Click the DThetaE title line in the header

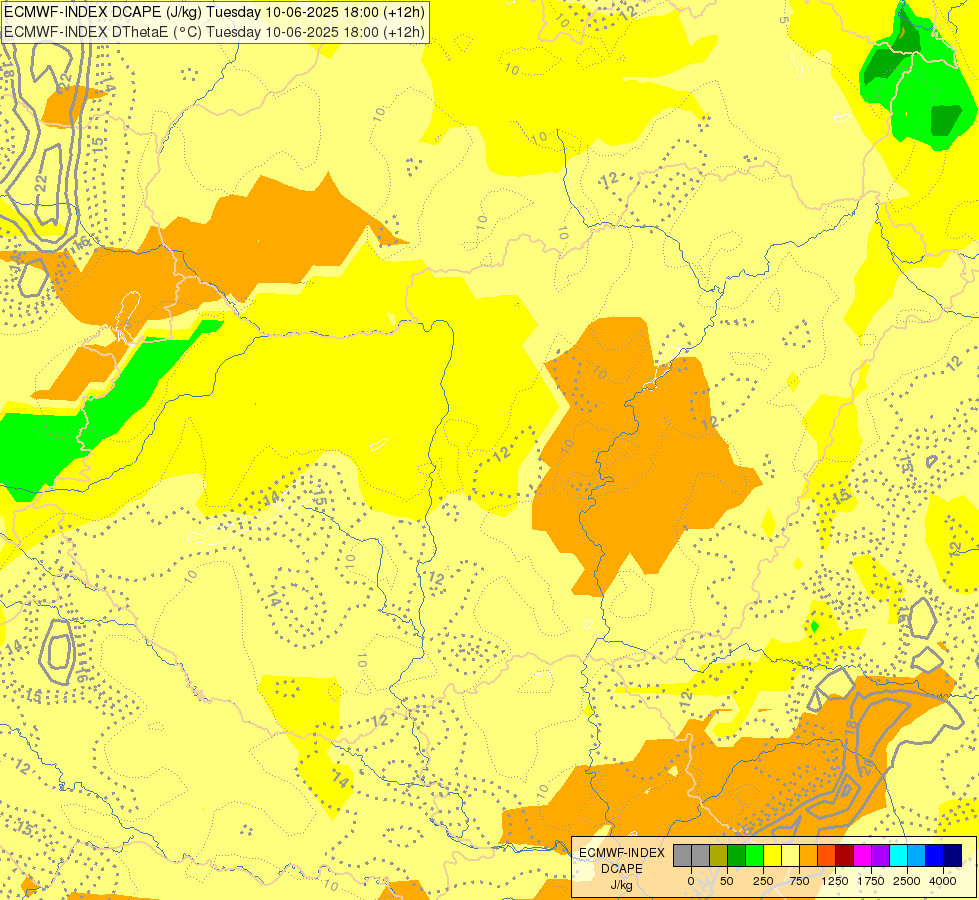214,32
